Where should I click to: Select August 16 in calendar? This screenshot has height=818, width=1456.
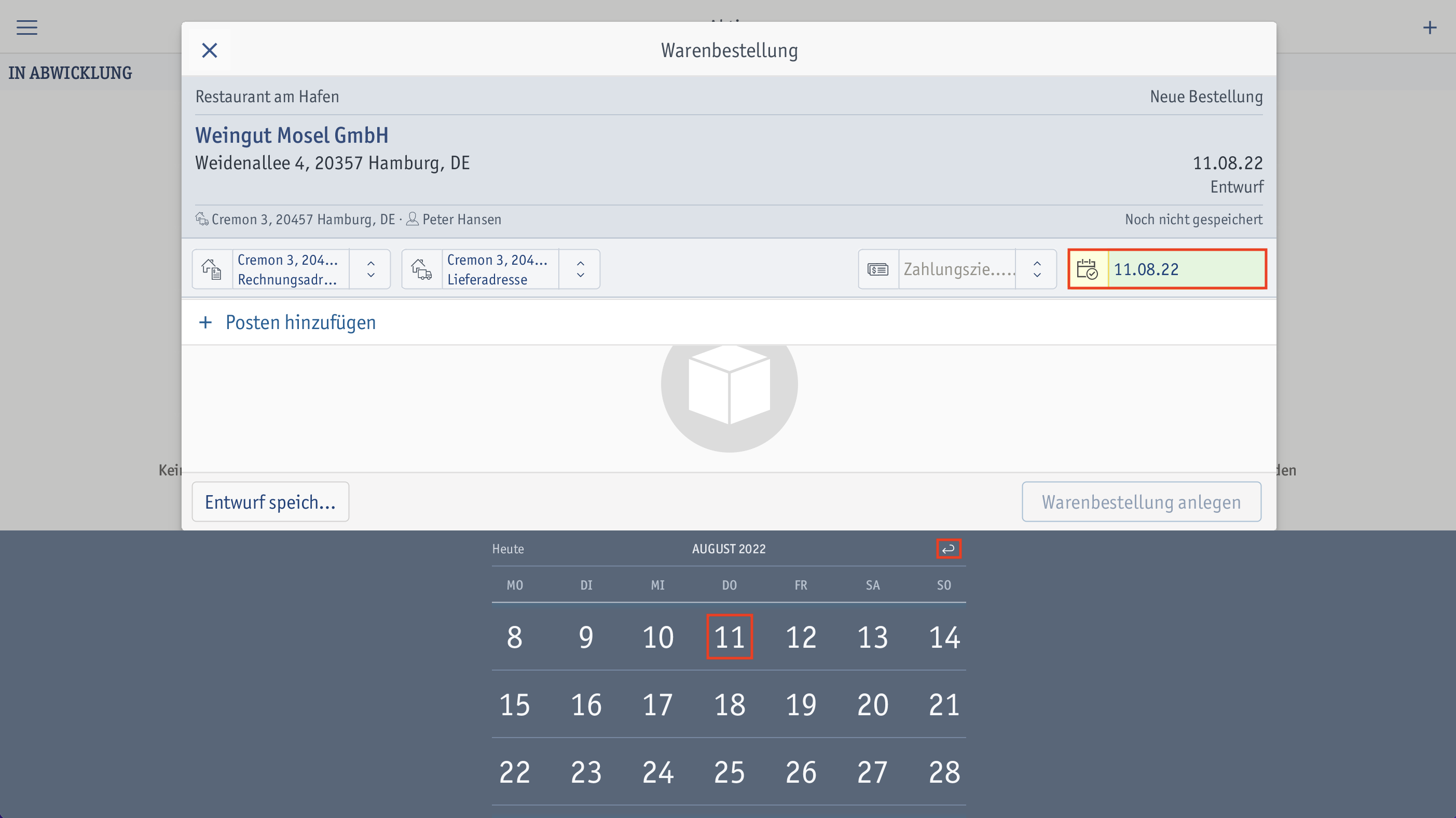[586, 704]
